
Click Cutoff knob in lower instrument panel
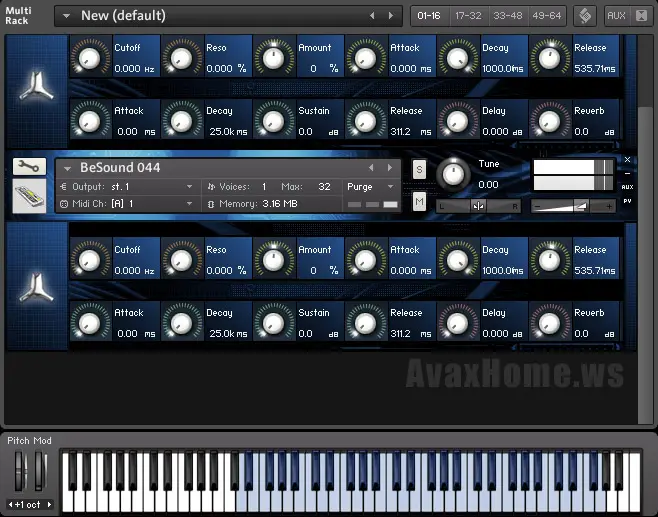coord(90,260)
